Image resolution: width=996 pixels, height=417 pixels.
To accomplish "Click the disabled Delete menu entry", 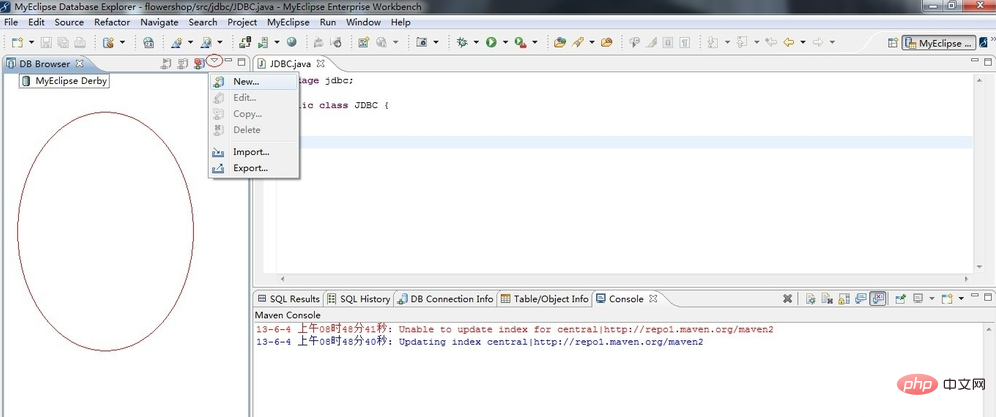I will (254, 130).
